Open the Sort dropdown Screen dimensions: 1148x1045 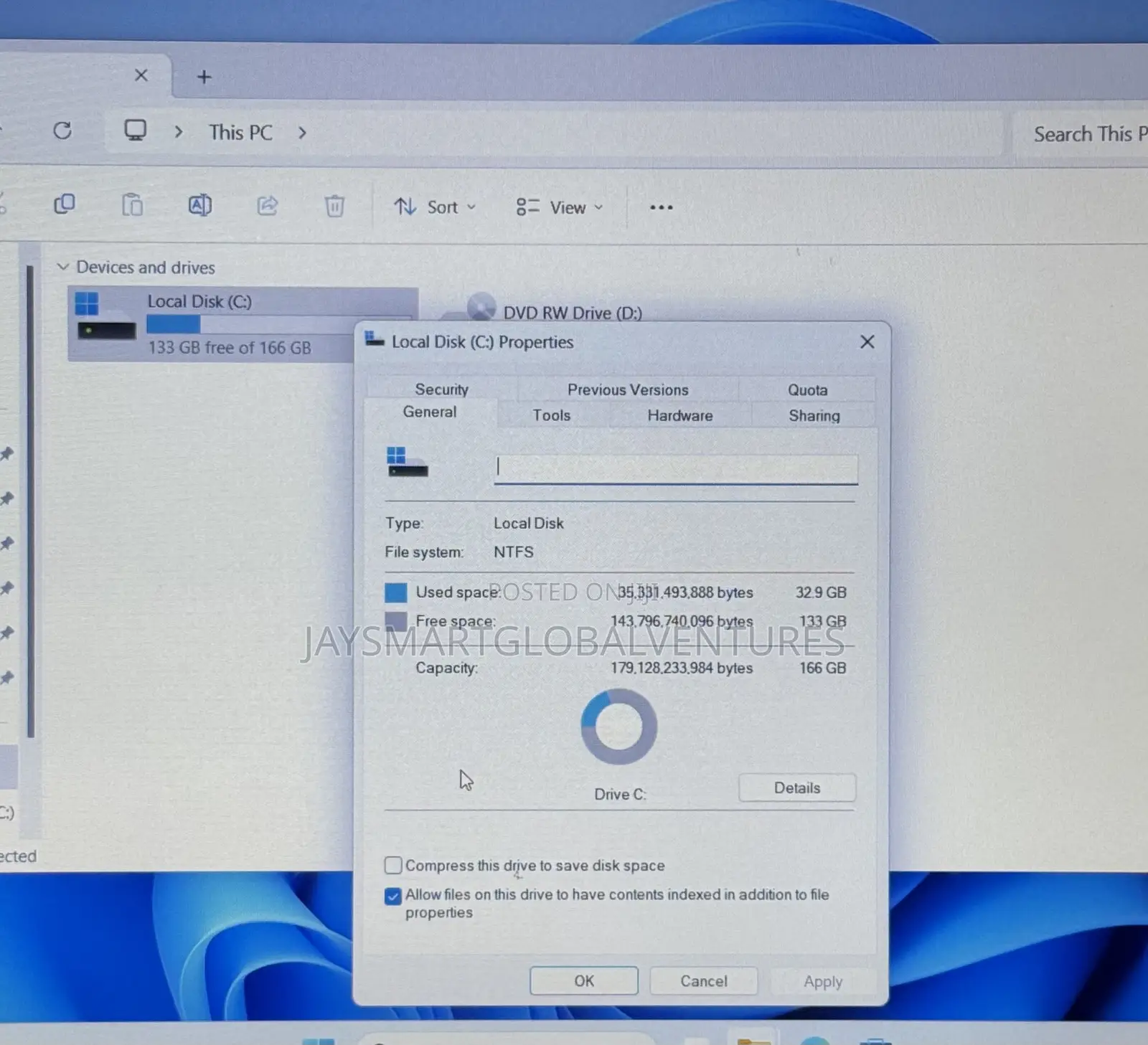pyautogui.click(x=435, y=207)
